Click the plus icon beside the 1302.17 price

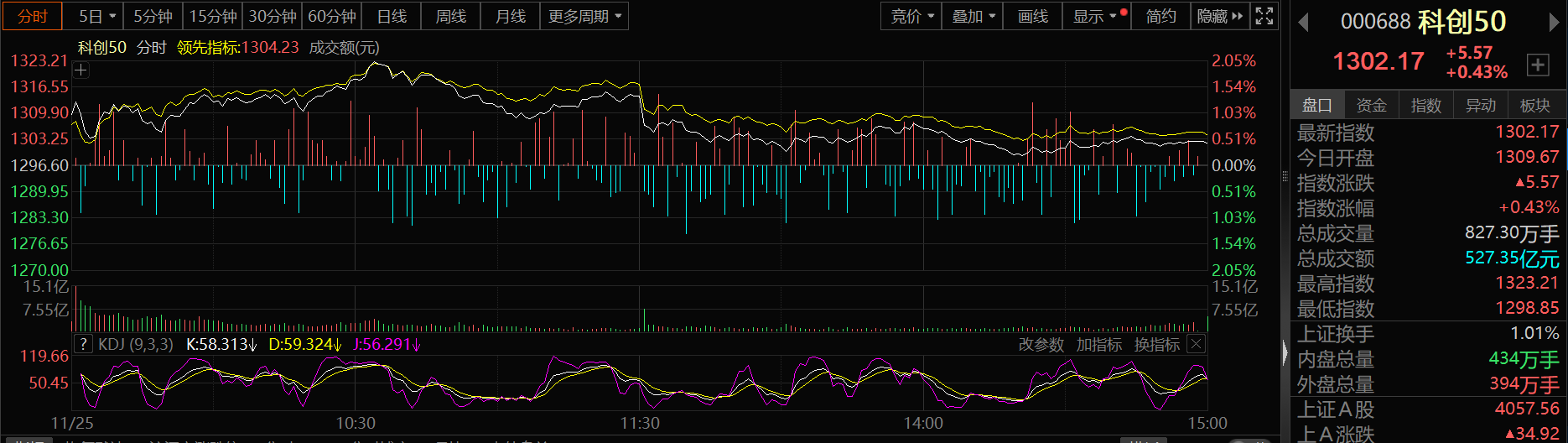click(1538, 65)
